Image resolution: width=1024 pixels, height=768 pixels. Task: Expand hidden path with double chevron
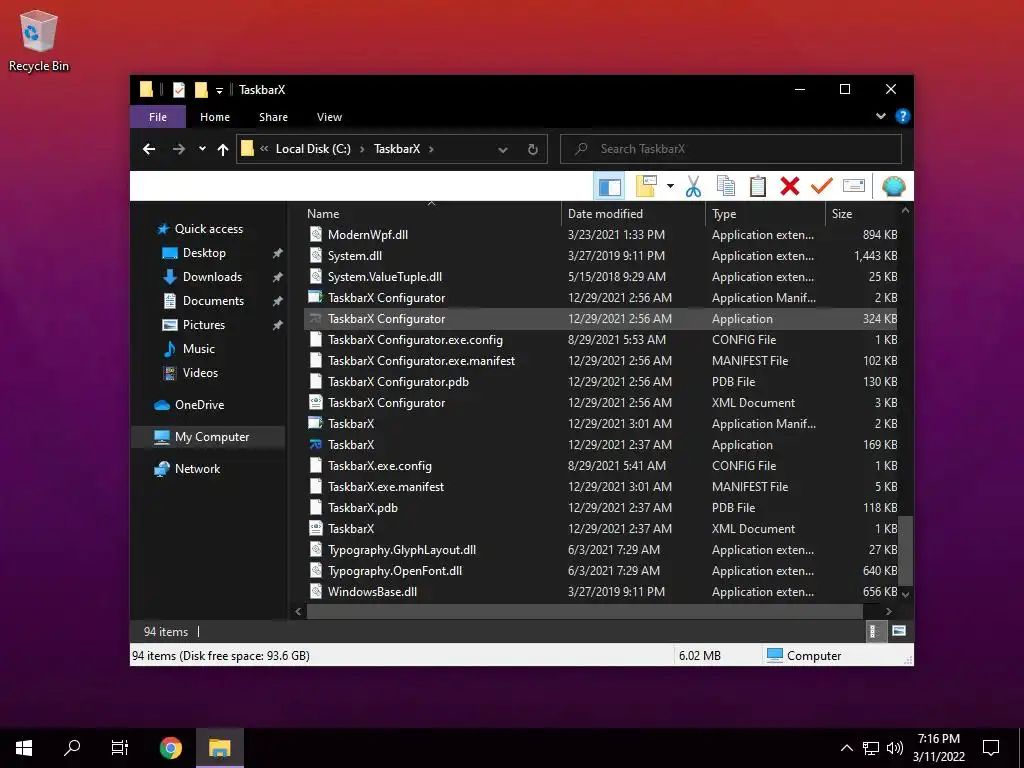[x=264, y=149]
